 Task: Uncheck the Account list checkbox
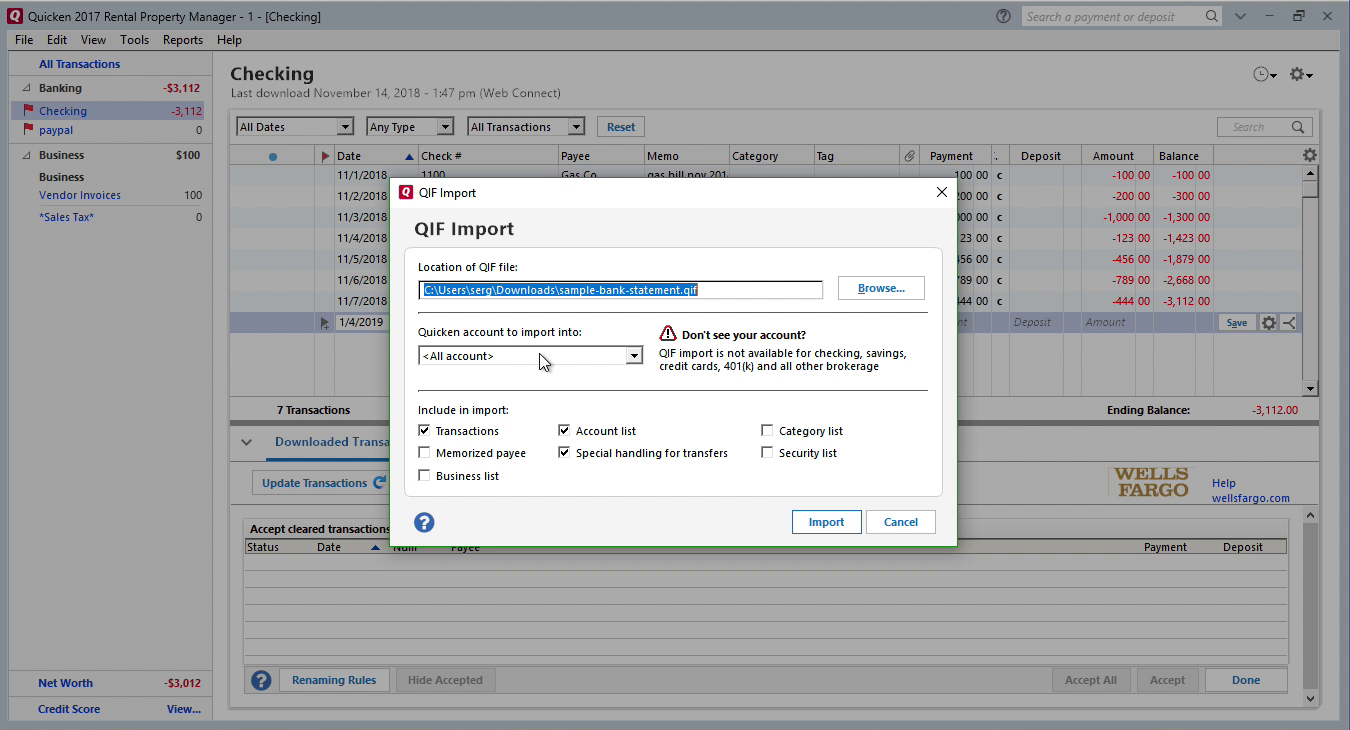565,430
